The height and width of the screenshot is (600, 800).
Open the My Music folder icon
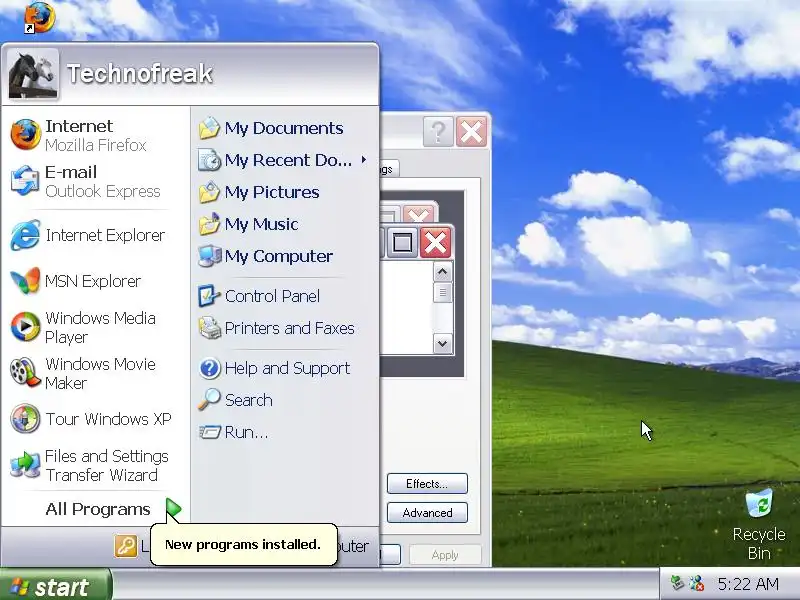(209, 224)
